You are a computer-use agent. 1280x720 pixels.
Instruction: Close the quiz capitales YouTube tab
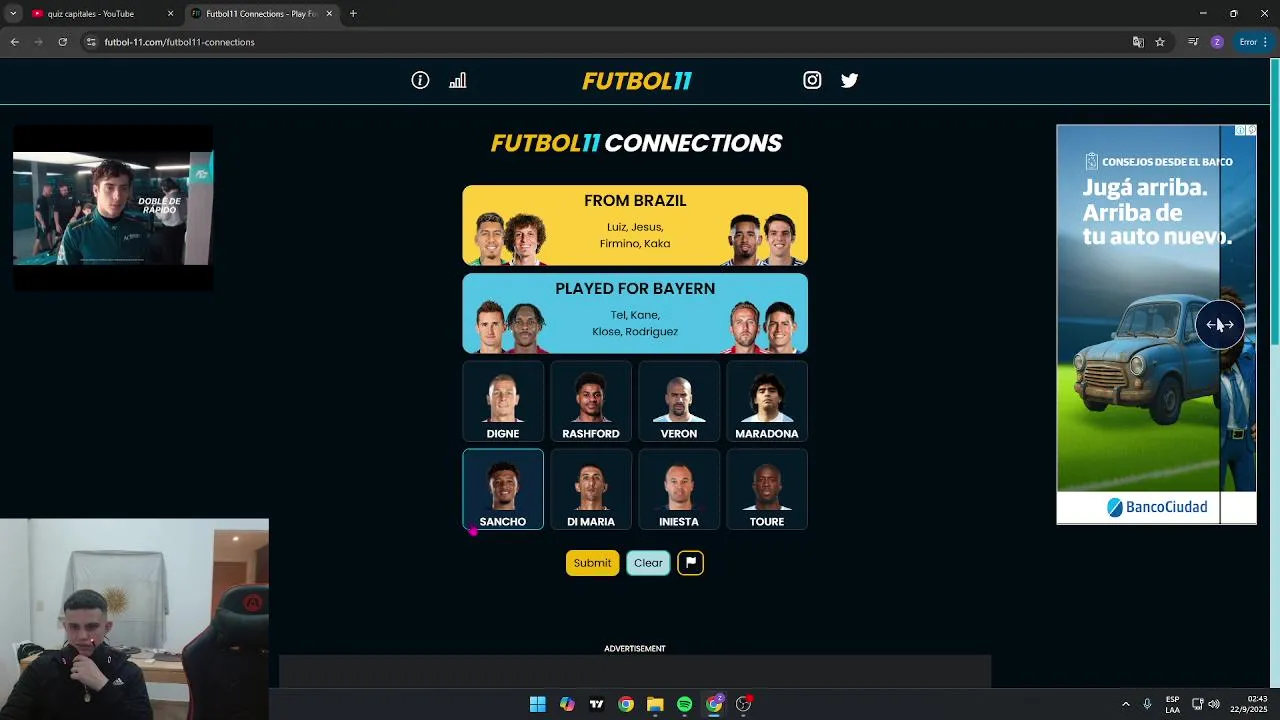pos(170,14)
